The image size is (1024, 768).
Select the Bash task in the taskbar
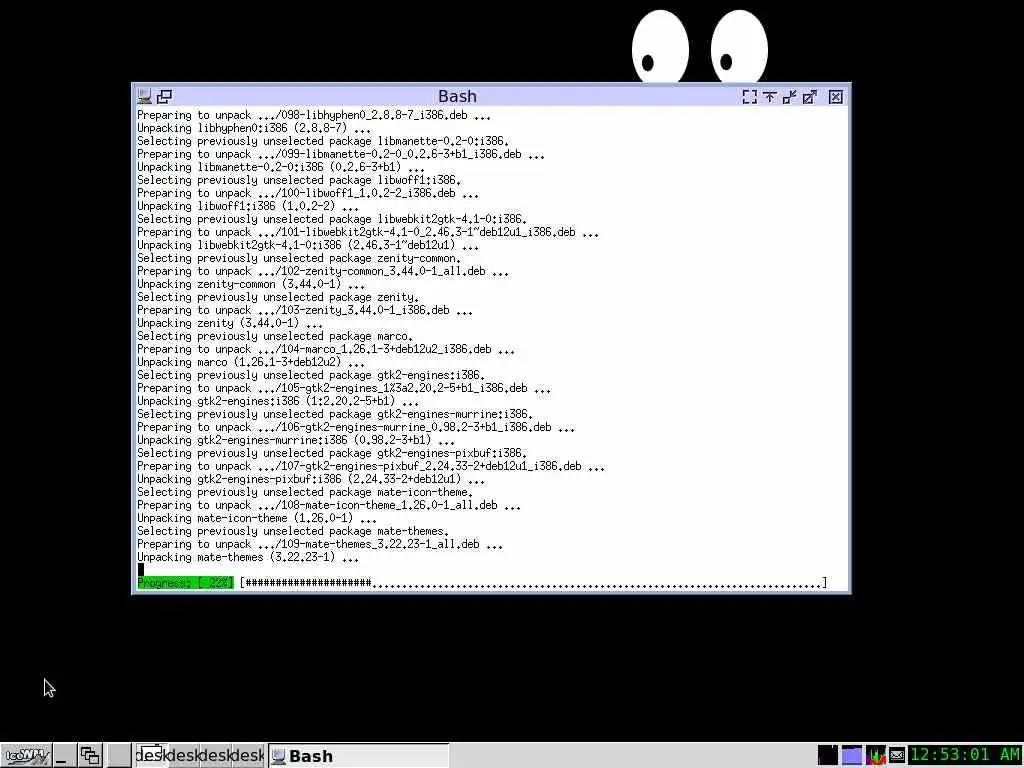pyautogui.click(x=359, y=756)
